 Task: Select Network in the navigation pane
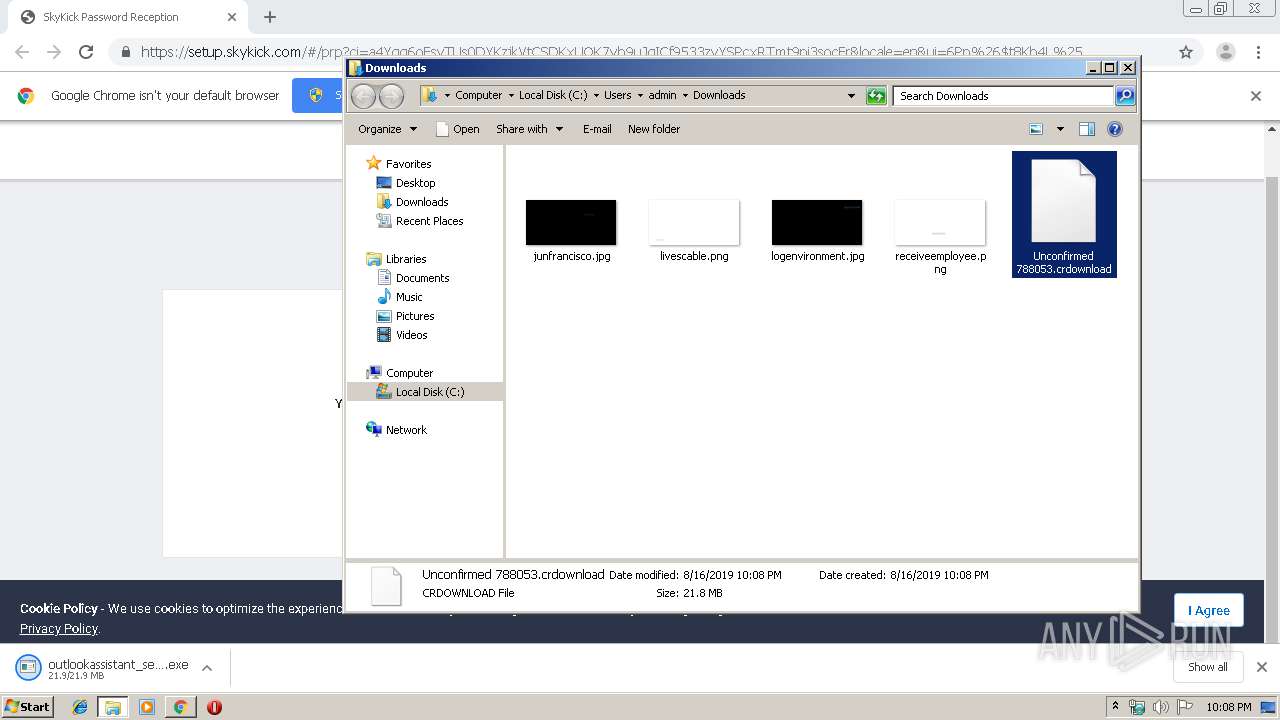(x=397, y=430)
